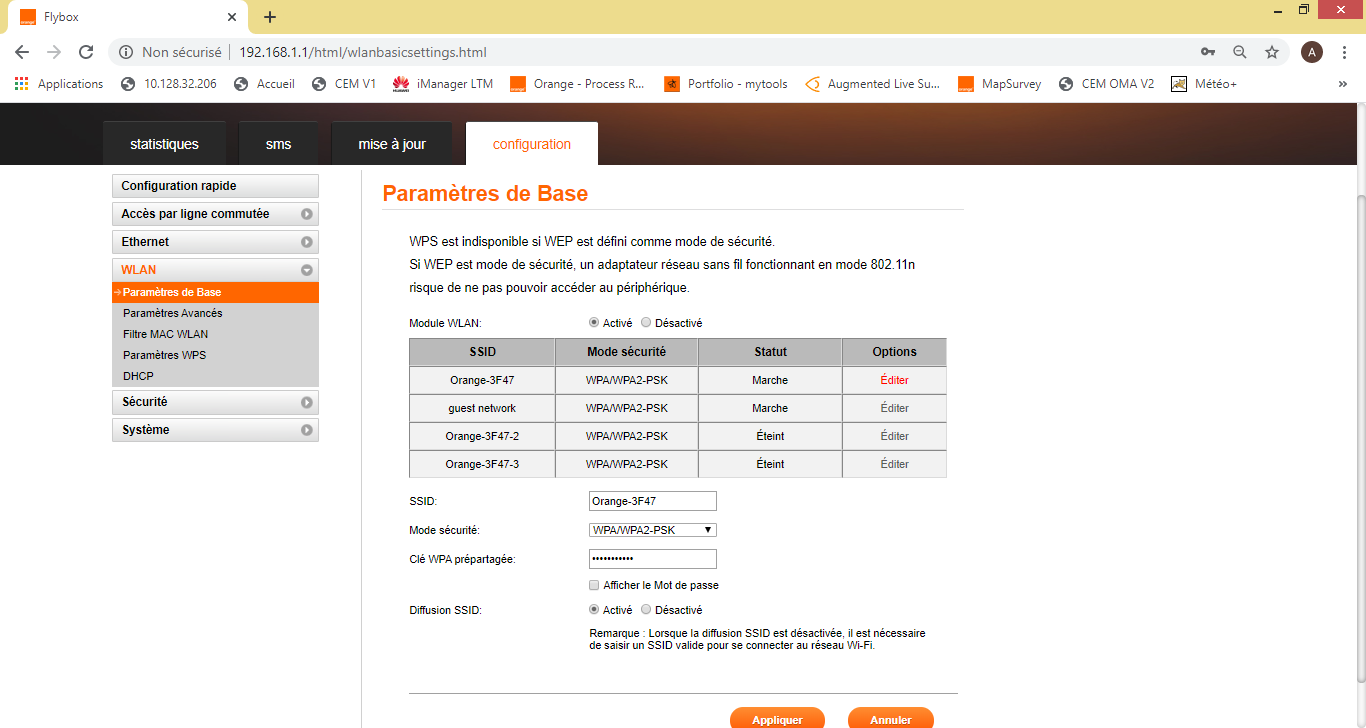Open the Accueil bookmark
Viewport: 1366px width, 728px height.
pos(264,84)
